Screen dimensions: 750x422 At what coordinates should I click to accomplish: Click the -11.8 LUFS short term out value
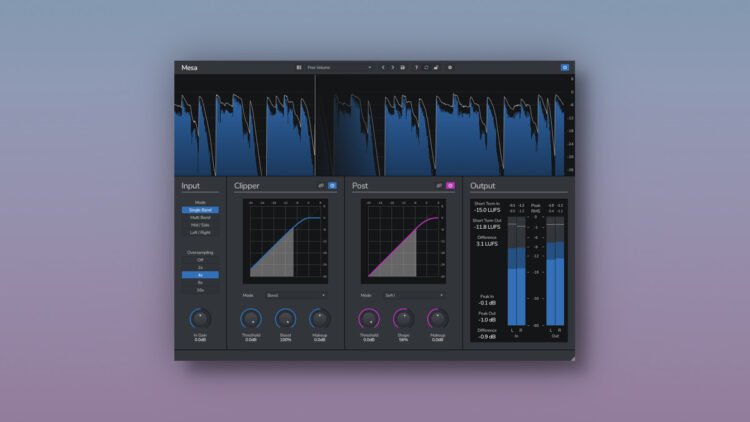pos(487,227)
